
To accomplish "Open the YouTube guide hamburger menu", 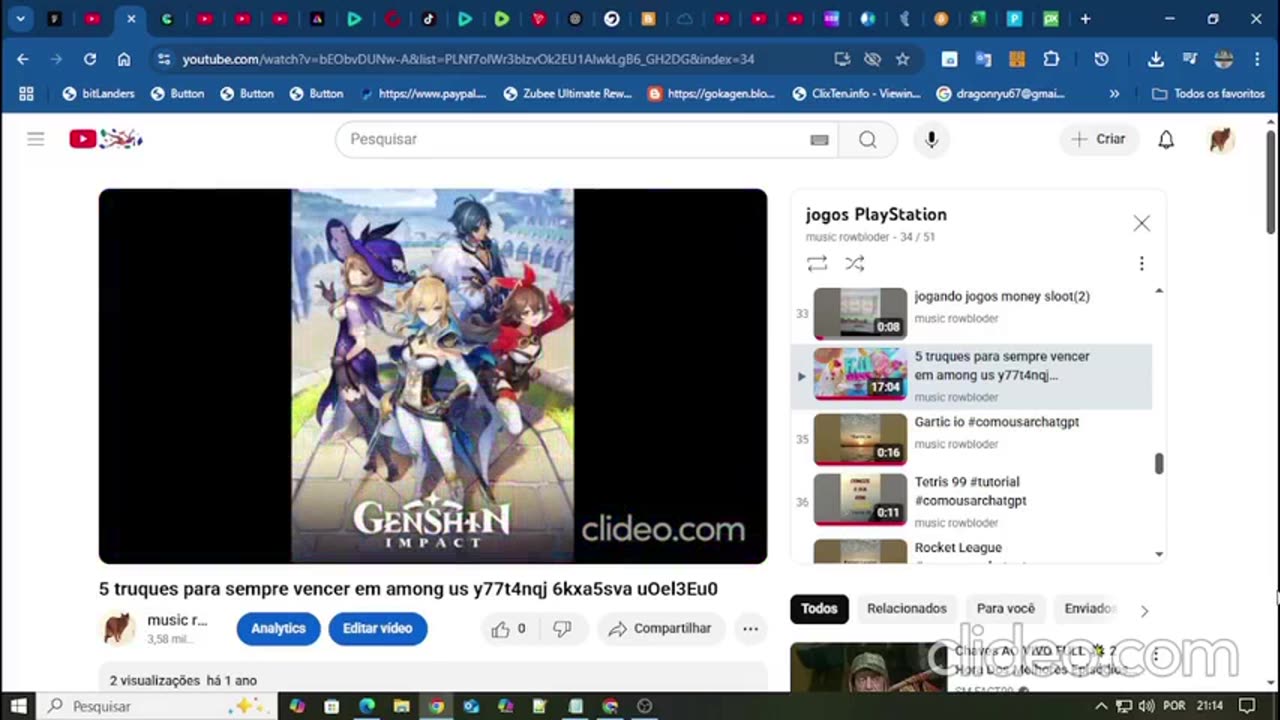I will coord(35,139).
